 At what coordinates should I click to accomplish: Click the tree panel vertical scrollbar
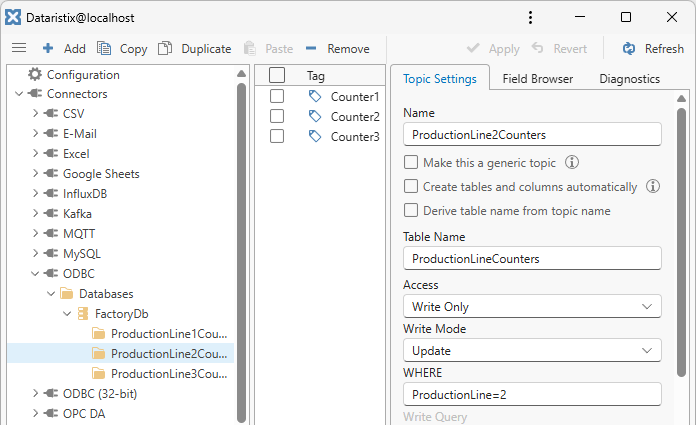point(241,252)
